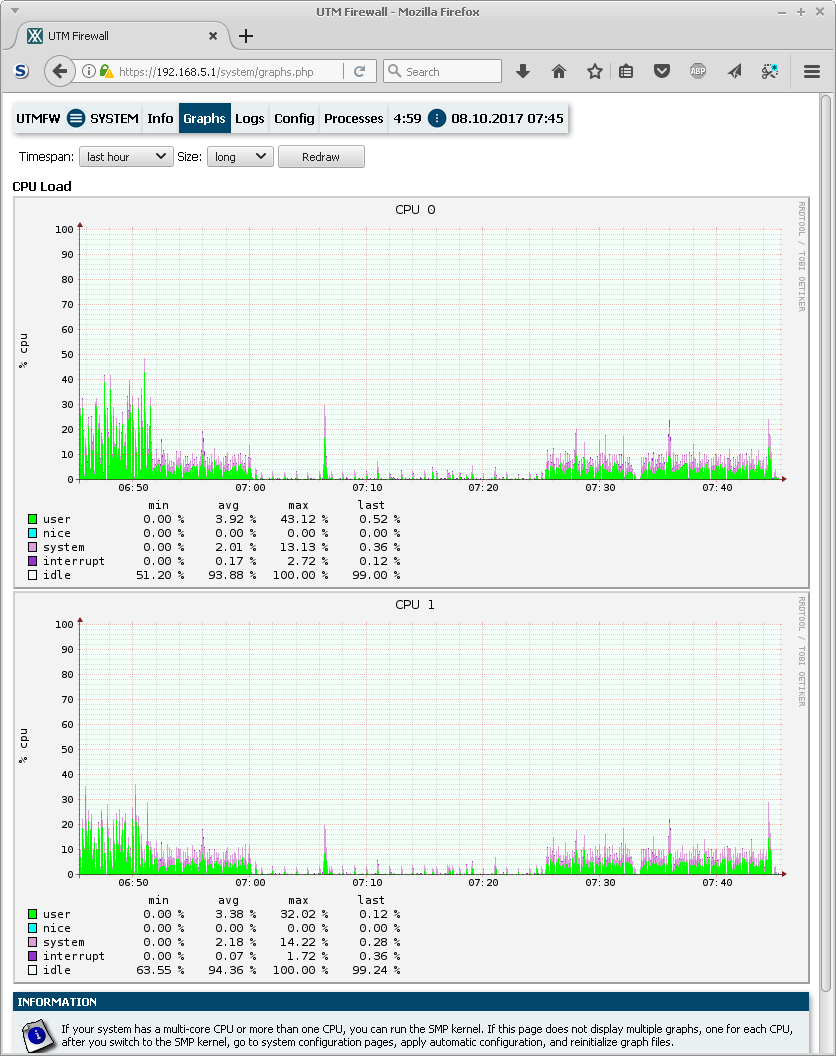
Task: Click the URL address field
Action: pos(229,71)
